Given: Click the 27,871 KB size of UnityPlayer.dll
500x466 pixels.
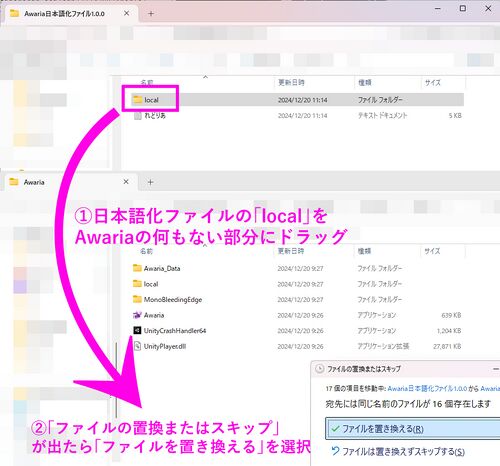Looking at the screenshot, I should coord(447,347).
